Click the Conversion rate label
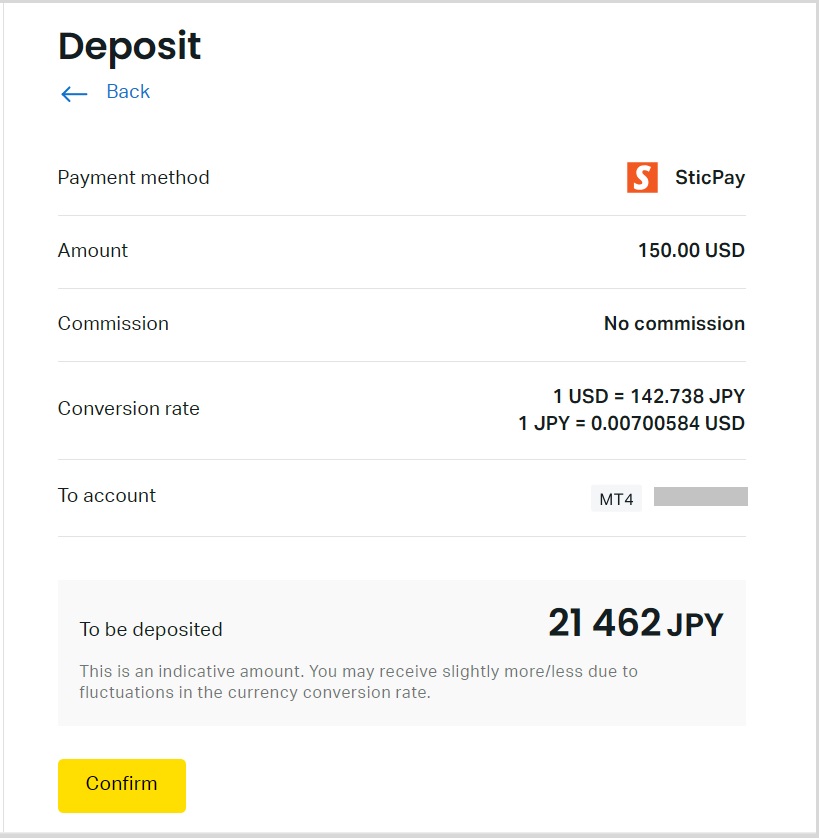This screenshot has height=838, width=819. [129, 409]
